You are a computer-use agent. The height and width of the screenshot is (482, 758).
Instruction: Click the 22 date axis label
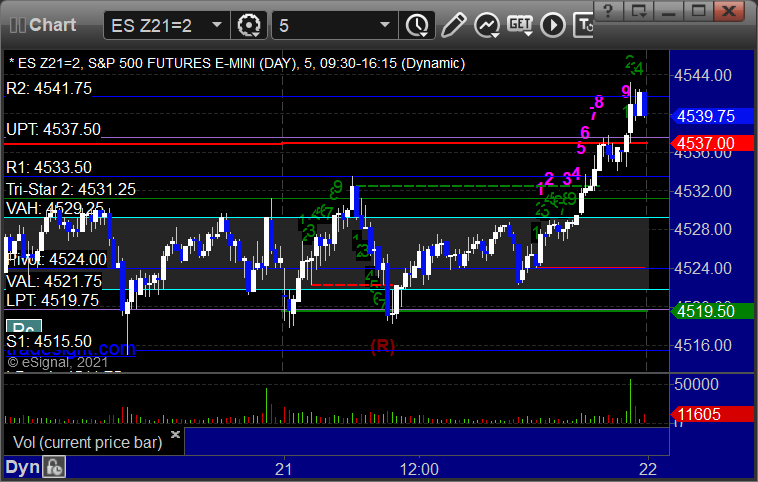[648, 469]
